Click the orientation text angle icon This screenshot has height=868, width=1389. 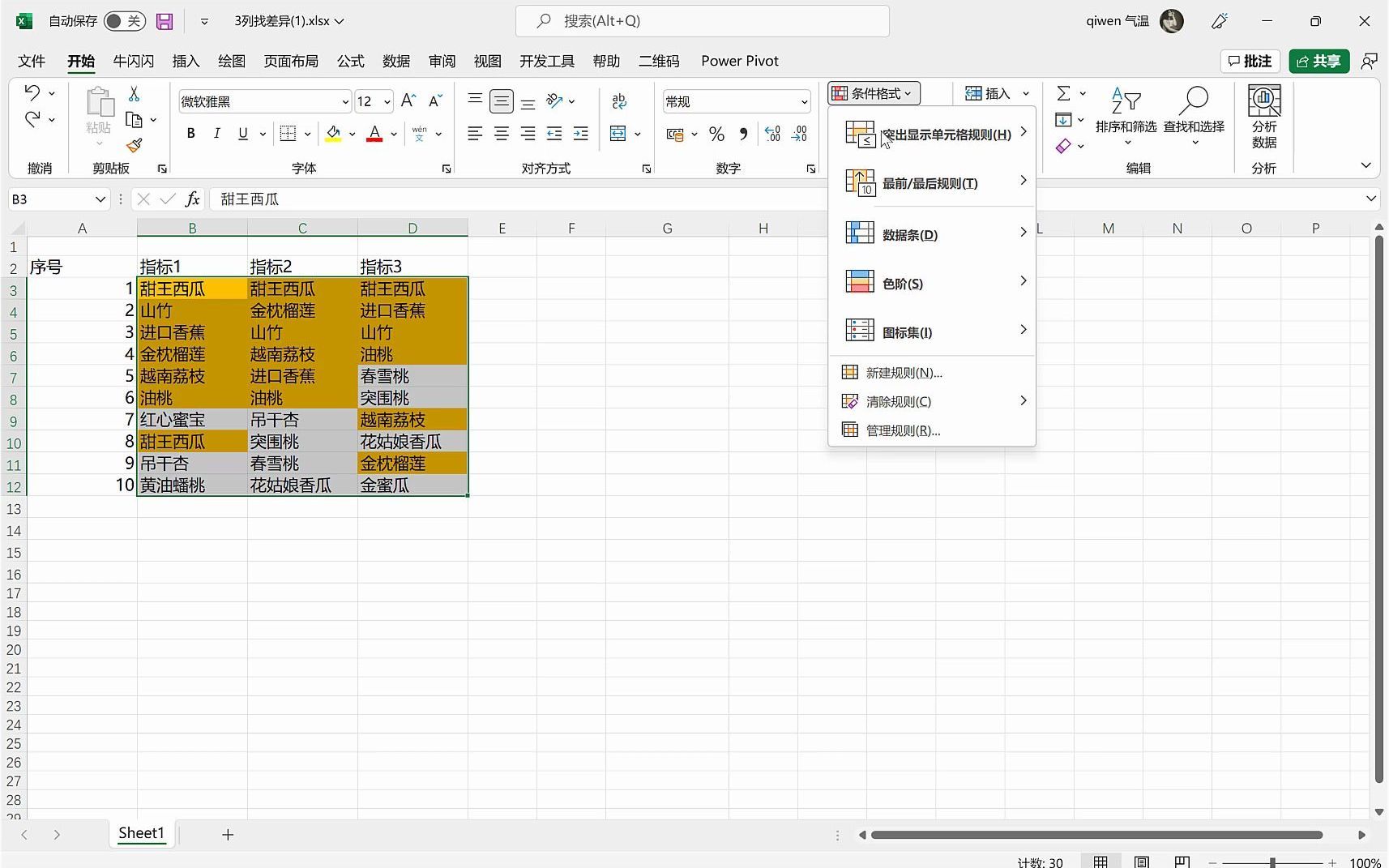pyautogui.click(x=555, y=100)
